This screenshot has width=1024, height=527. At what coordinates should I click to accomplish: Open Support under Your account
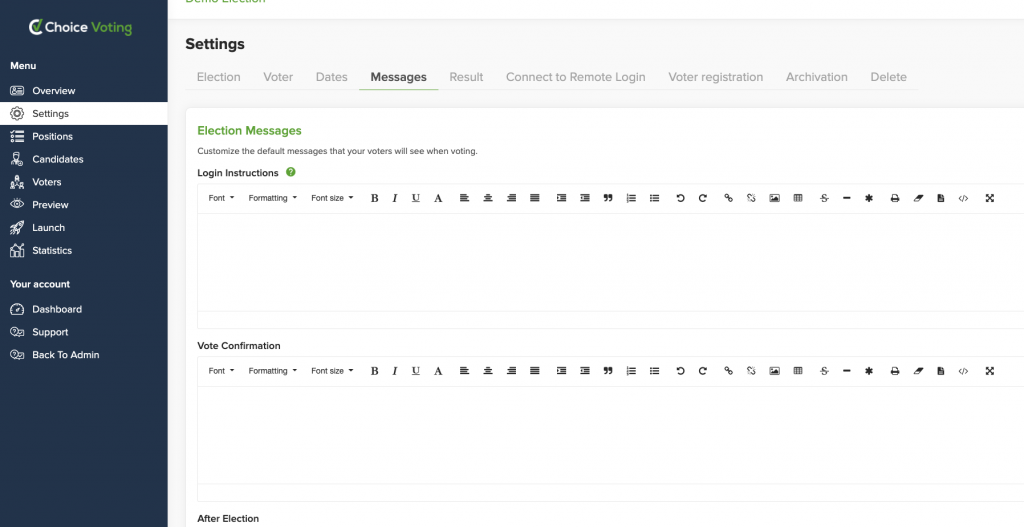click(84, 332)
